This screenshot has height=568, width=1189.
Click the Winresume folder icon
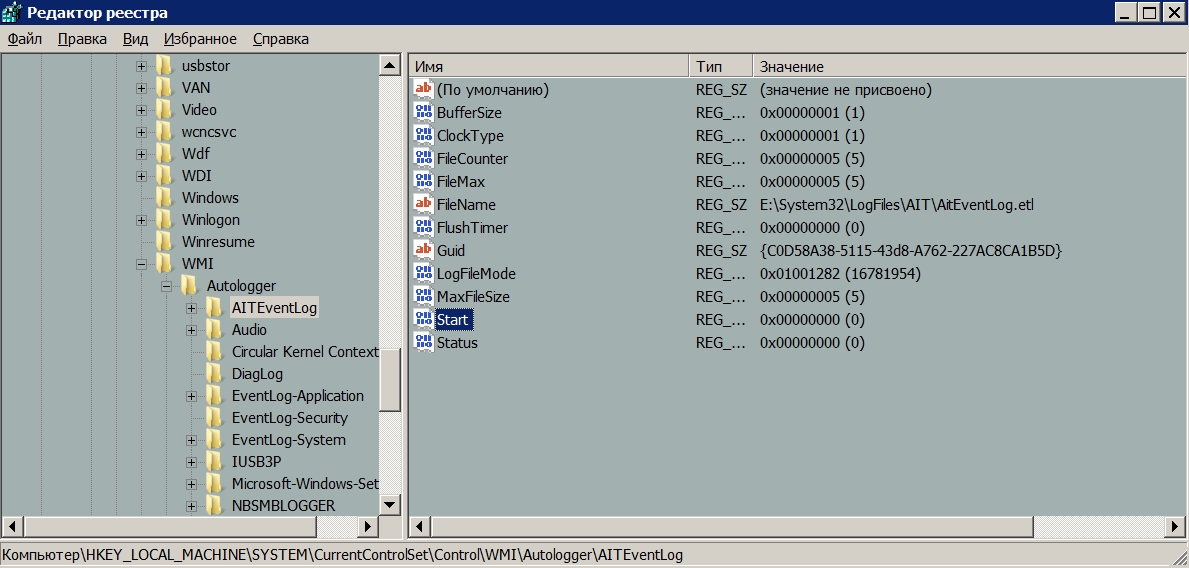165,242
